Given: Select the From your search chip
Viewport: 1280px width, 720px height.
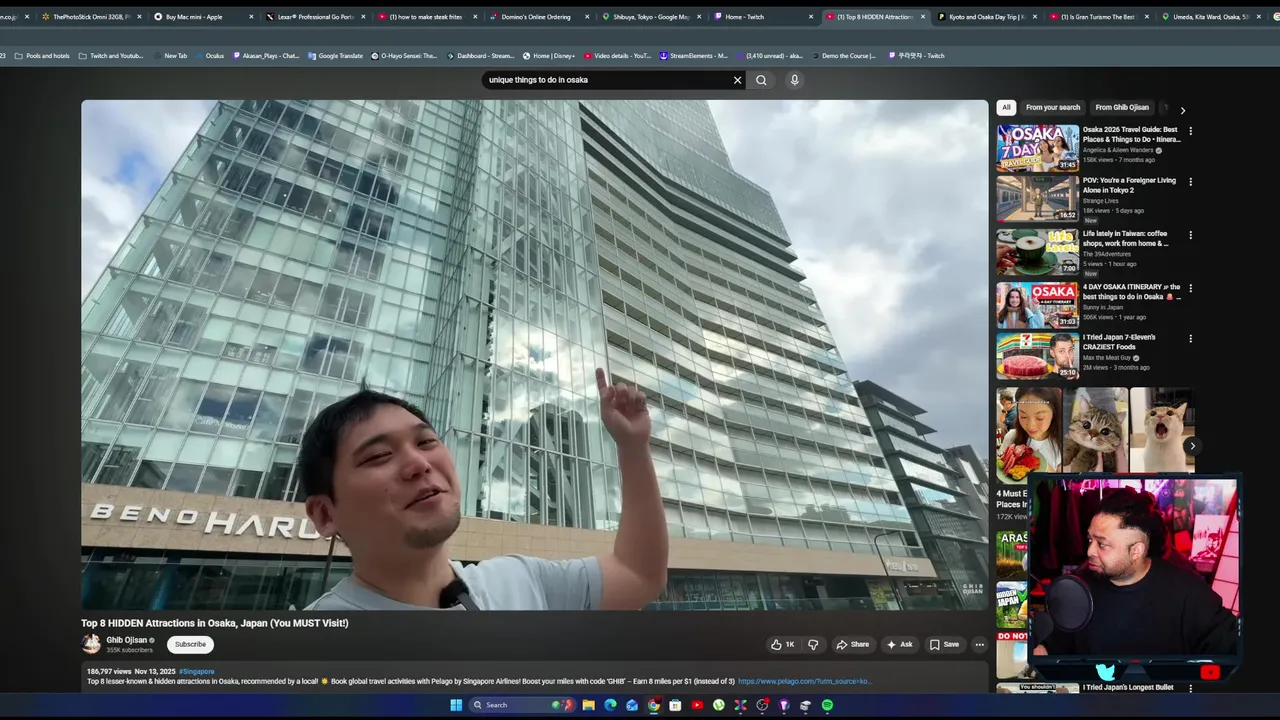Looking at the screenshot, I should pos(1053,107).
